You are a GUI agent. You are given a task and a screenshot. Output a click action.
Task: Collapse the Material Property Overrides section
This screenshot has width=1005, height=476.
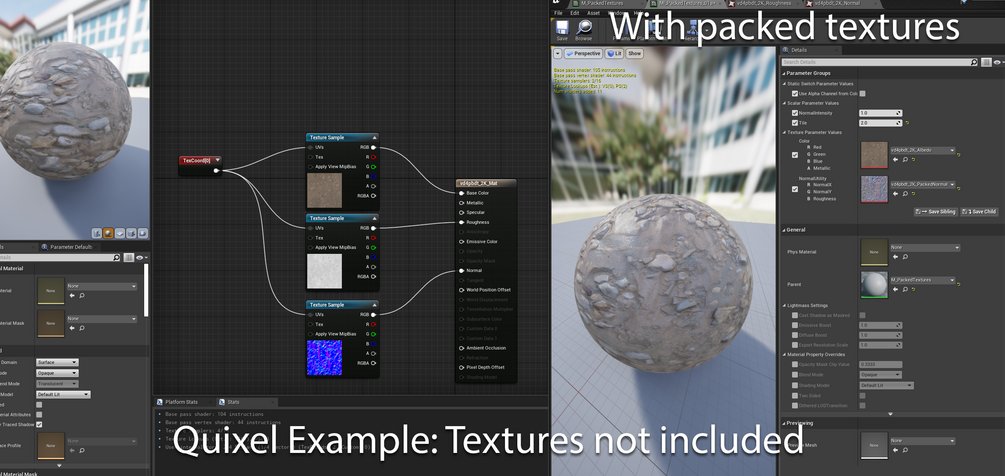(x=785, y=354)
